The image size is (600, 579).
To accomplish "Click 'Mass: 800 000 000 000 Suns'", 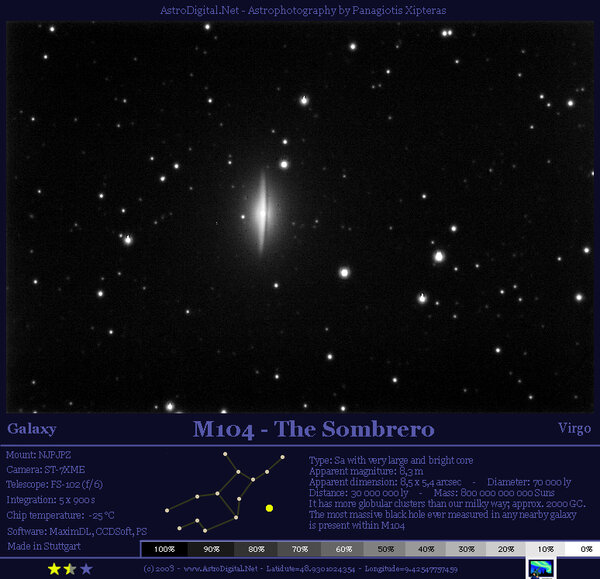I will coord(494,493).
